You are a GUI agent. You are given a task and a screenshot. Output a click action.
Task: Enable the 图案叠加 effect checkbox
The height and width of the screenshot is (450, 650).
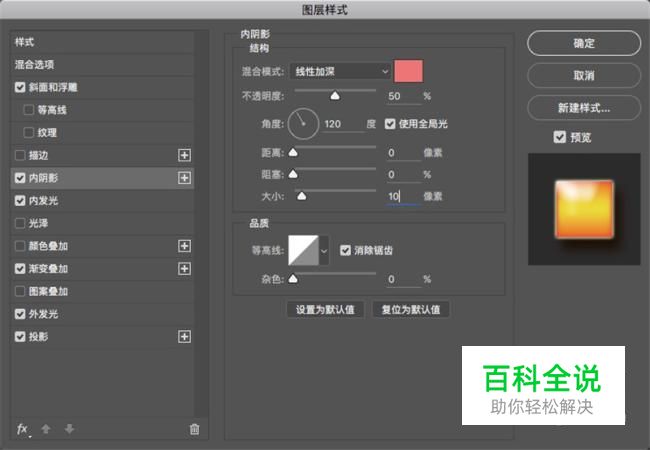click(x=20, y=291)
